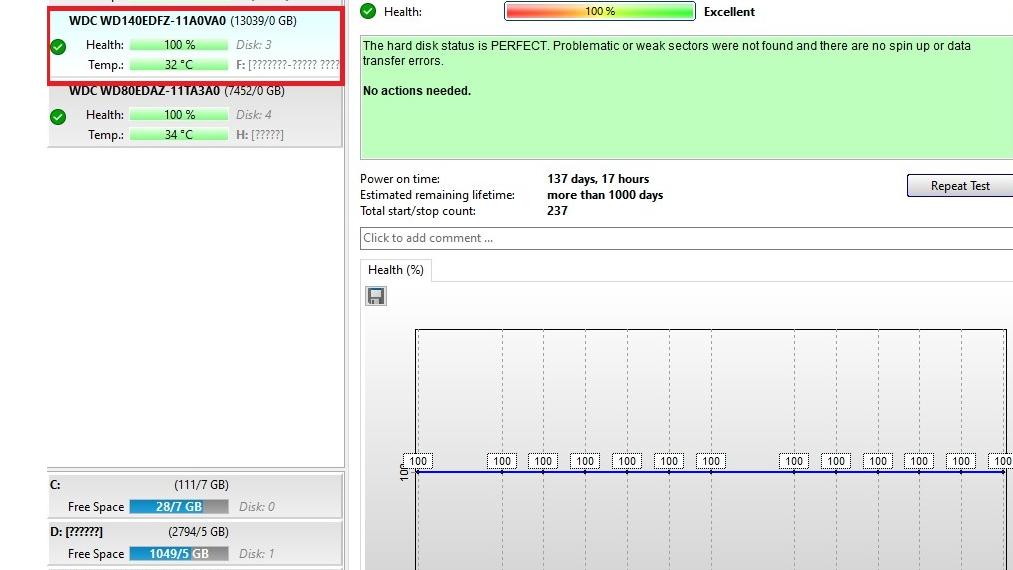This screenshot has width=1013, height=570.
Task: Click the (111/7 GB) capacity of C:
Action: coord(202,485)
